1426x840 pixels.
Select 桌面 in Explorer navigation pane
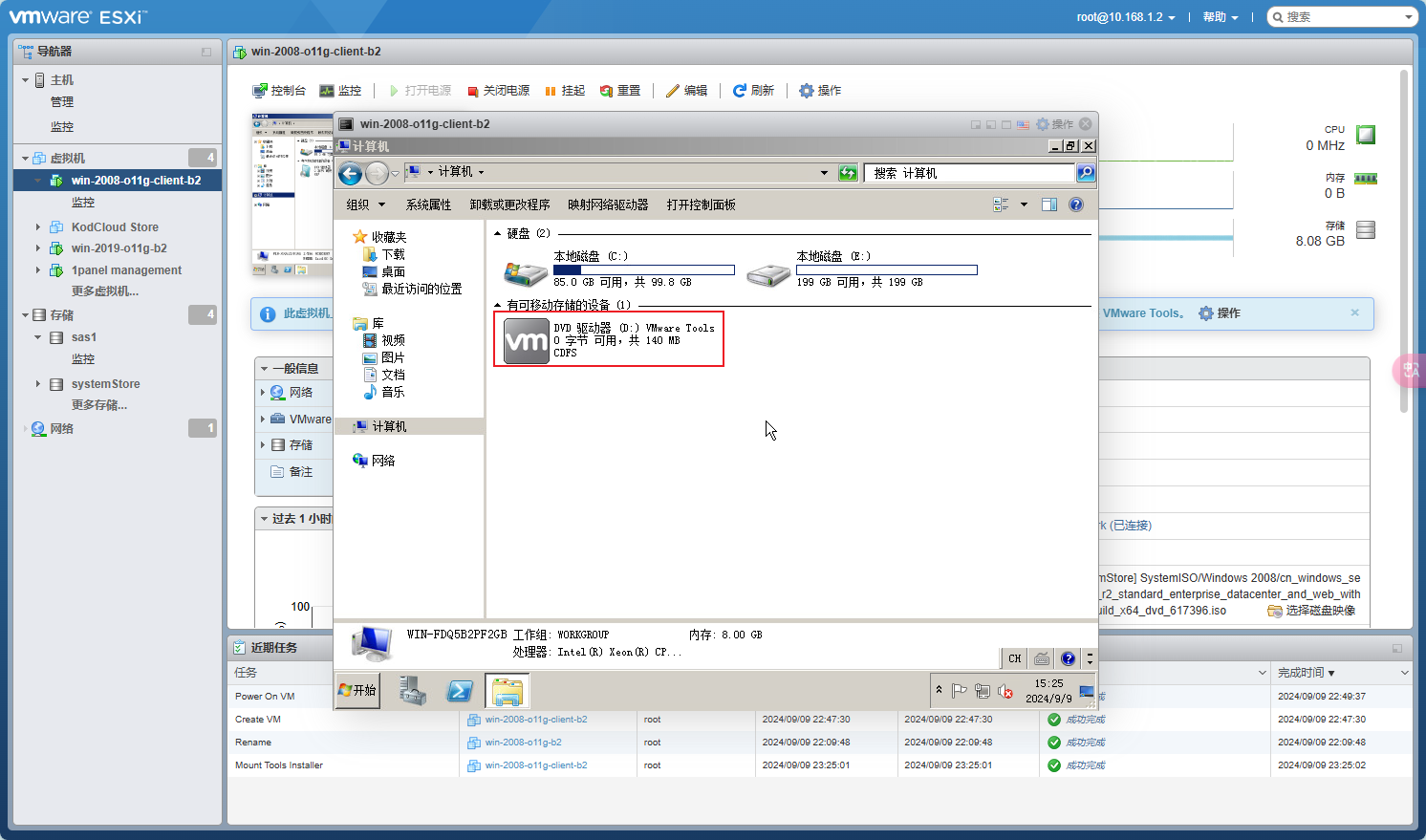(383, 271)
